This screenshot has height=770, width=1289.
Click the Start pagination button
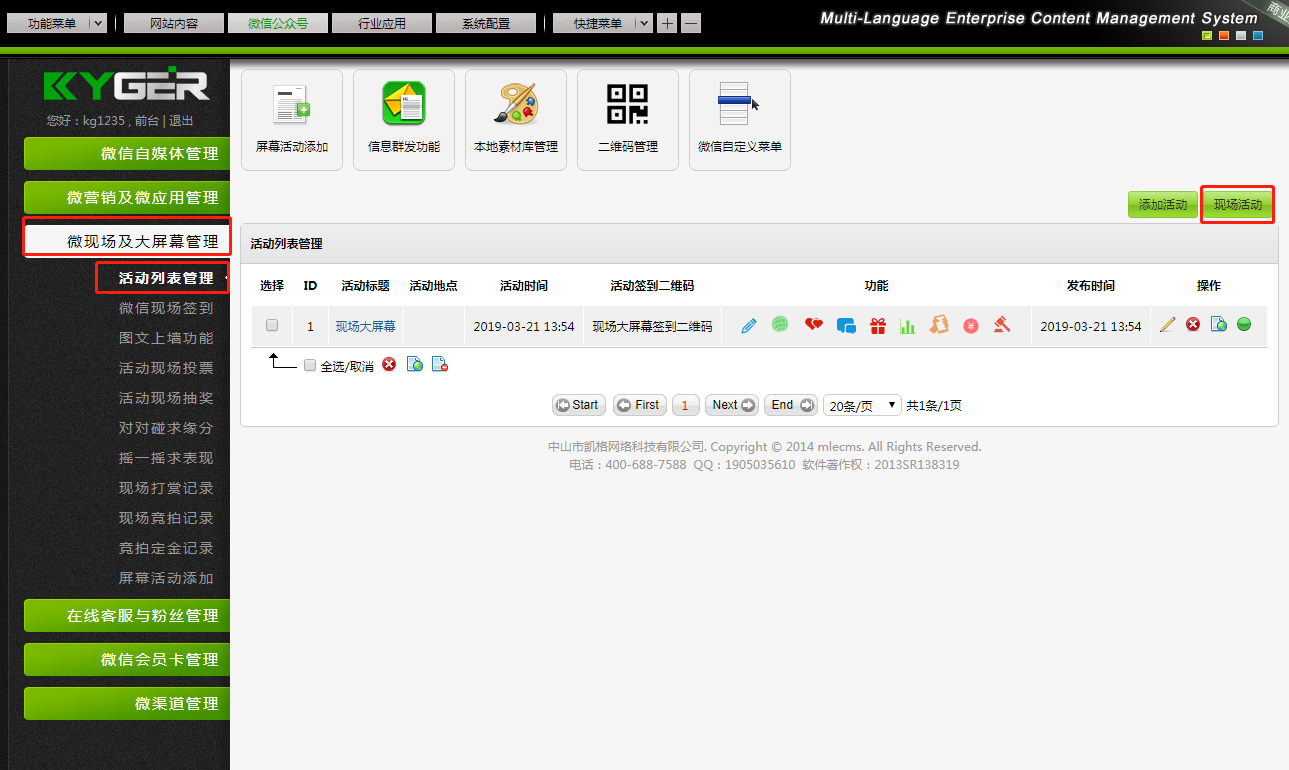[579, 405]
